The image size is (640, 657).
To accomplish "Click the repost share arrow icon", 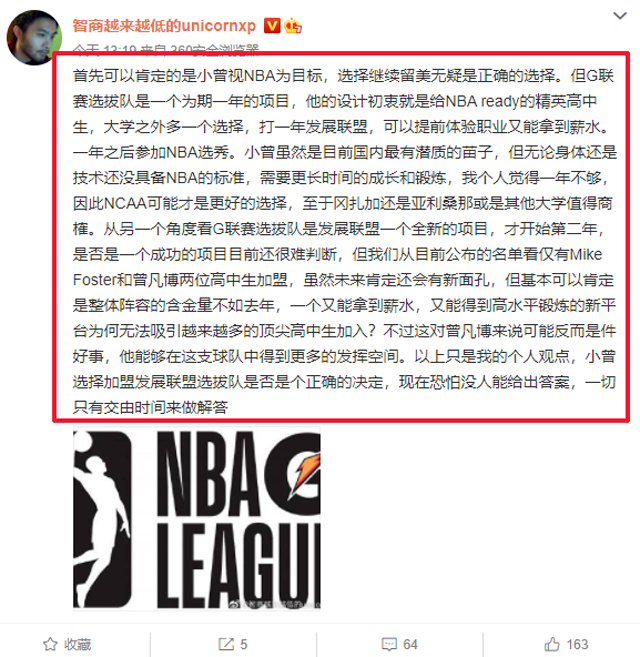I will click(226, 644).
